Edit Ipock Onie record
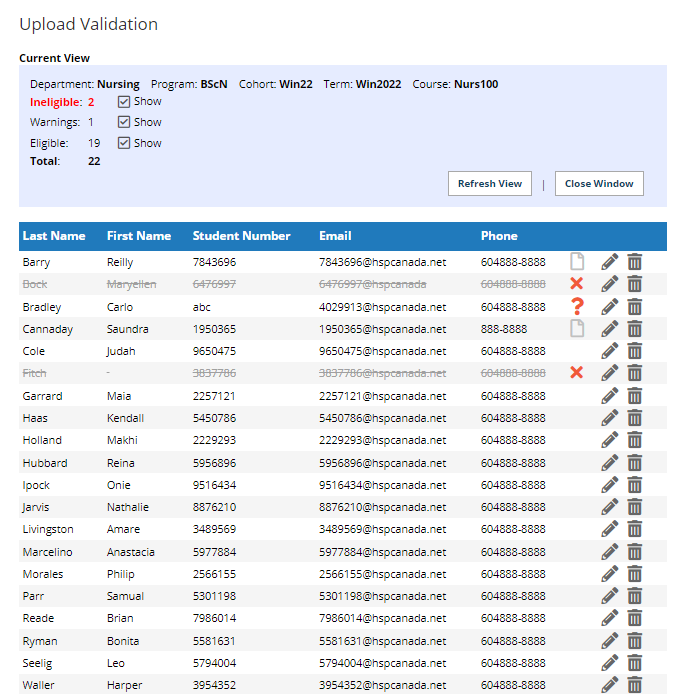 (x=609, y=485)
